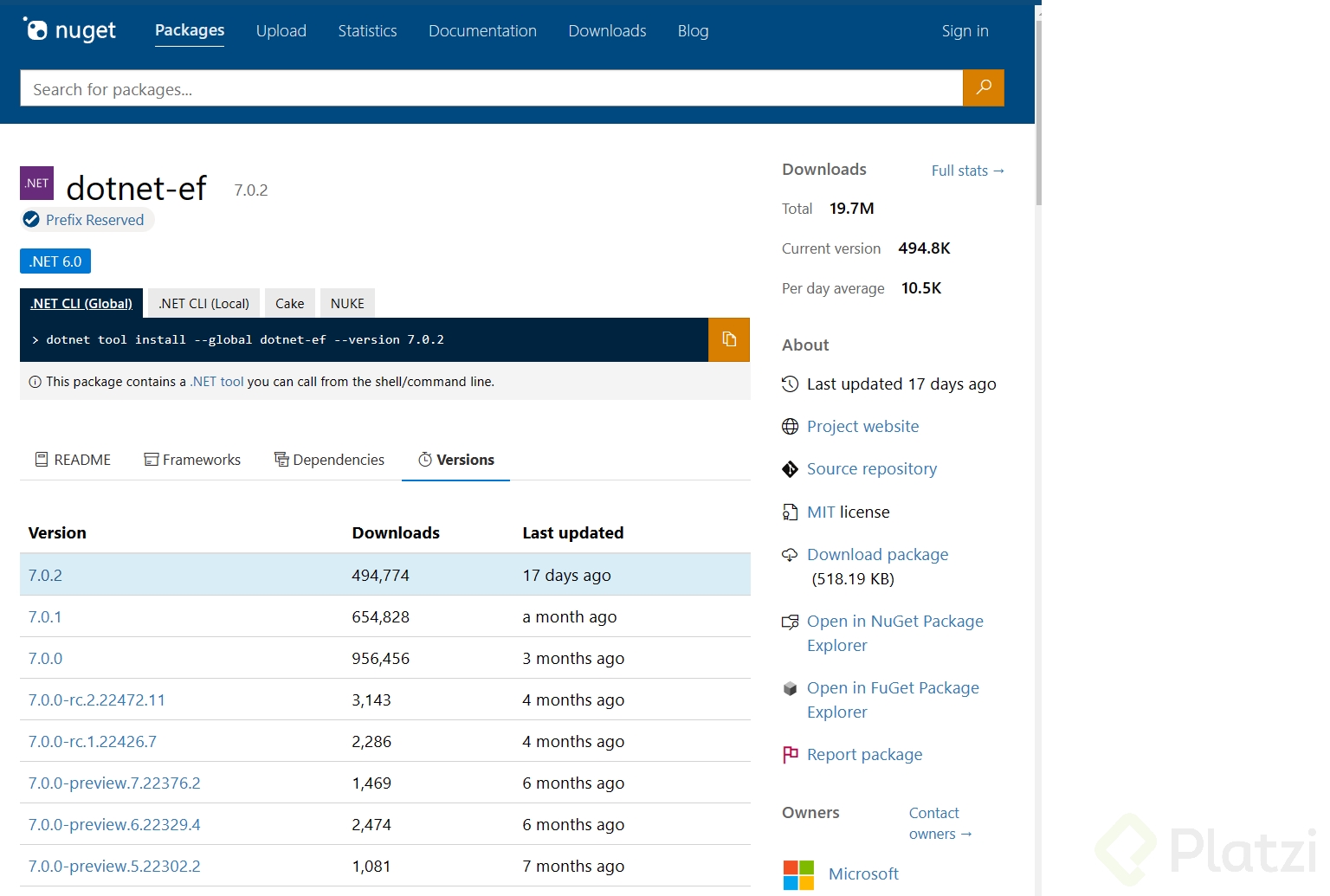Click the license document icon beside MIT
The image size is (1330, 896).
(790, 512)
